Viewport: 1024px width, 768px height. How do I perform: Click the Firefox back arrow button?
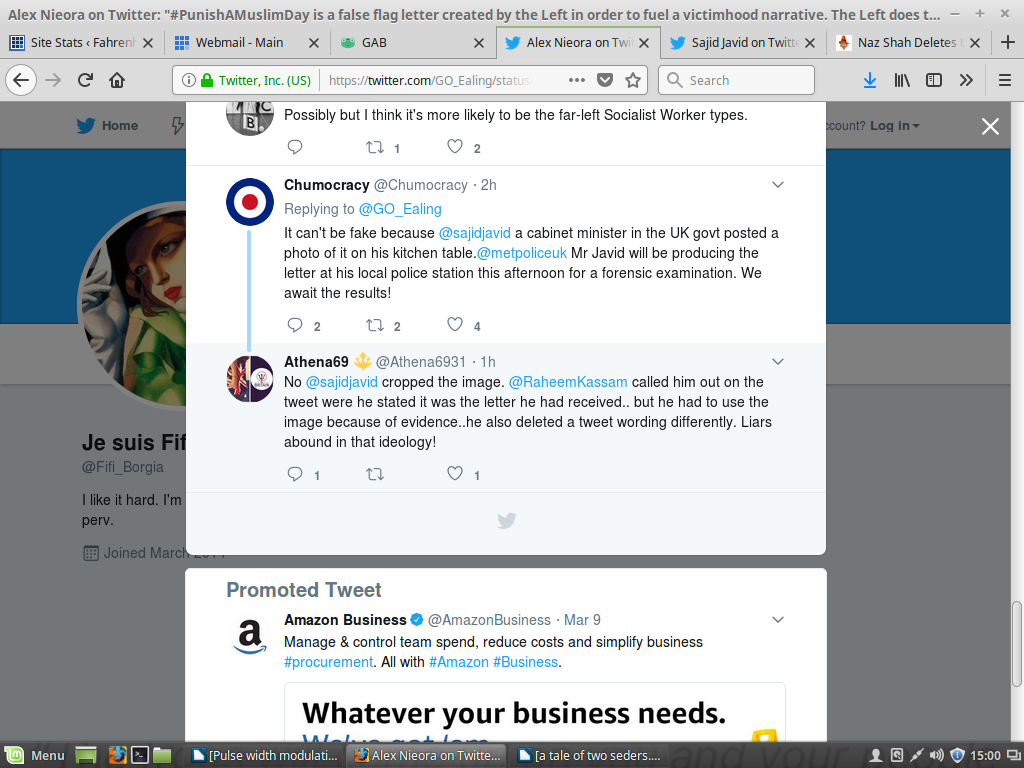(21, 80)
